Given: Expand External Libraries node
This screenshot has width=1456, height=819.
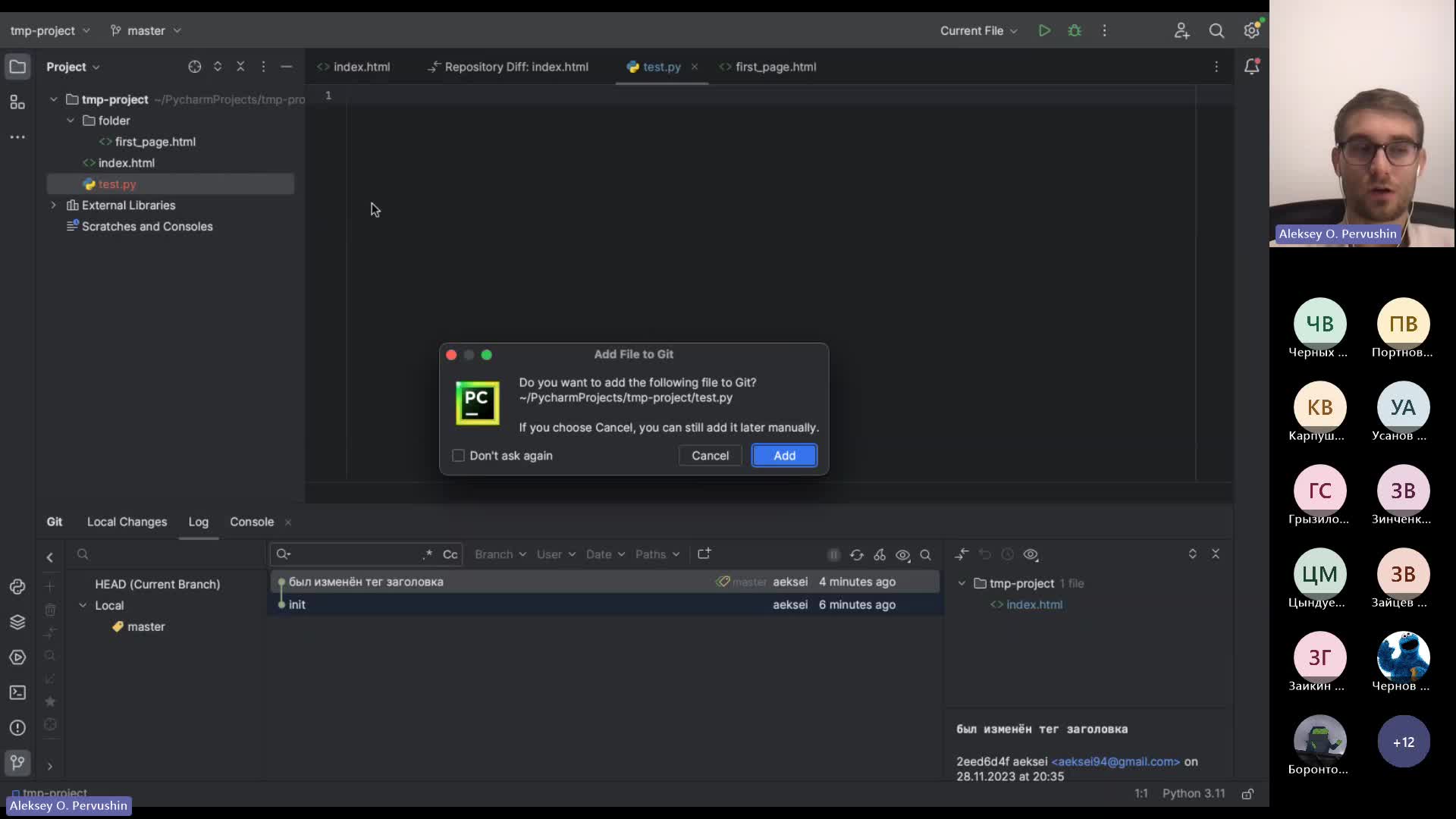Looking at the screenshot, I should pyautogui.click(x=54, y=206).
